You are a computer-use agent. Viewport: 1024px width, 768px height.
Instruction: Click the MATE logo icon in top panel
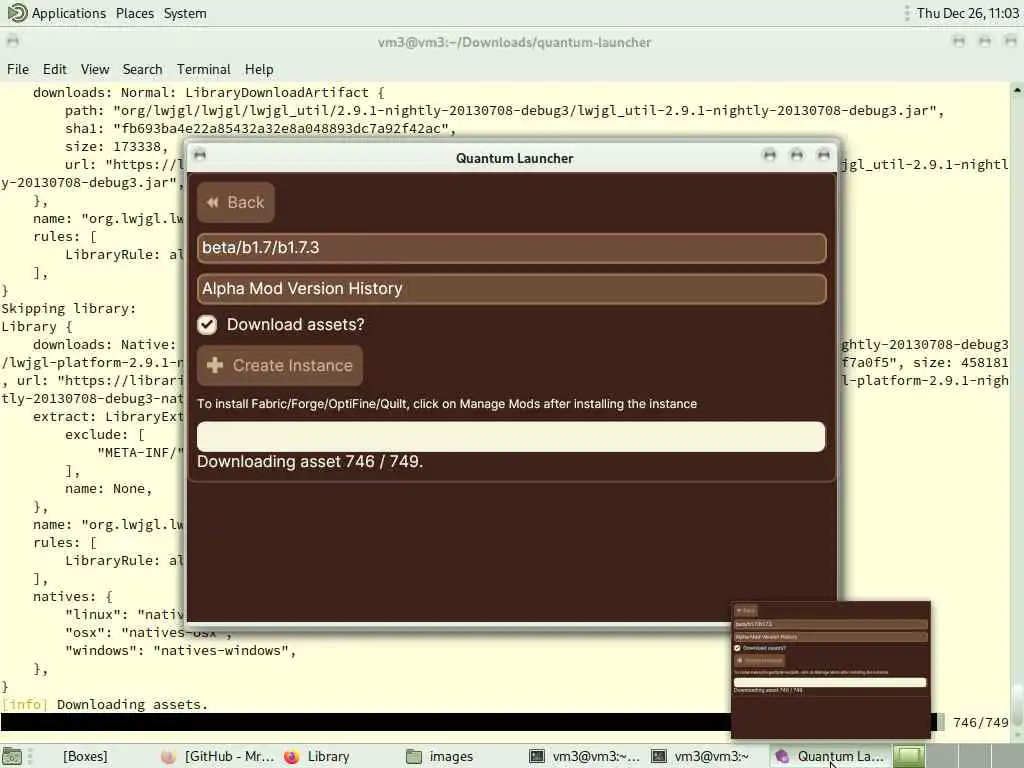click(x=17, y=12)
